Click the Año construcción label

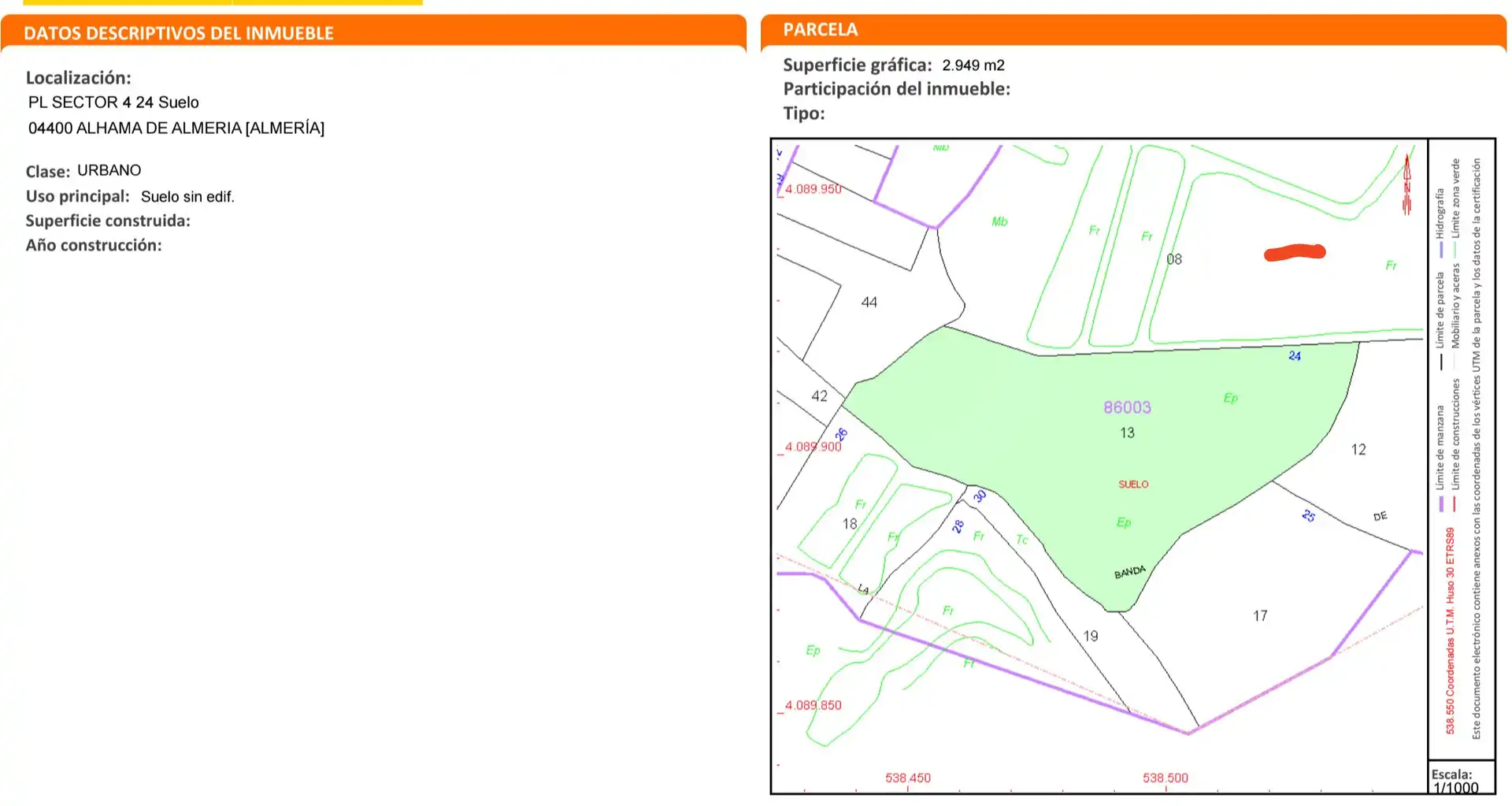click(x=94, y=245)
